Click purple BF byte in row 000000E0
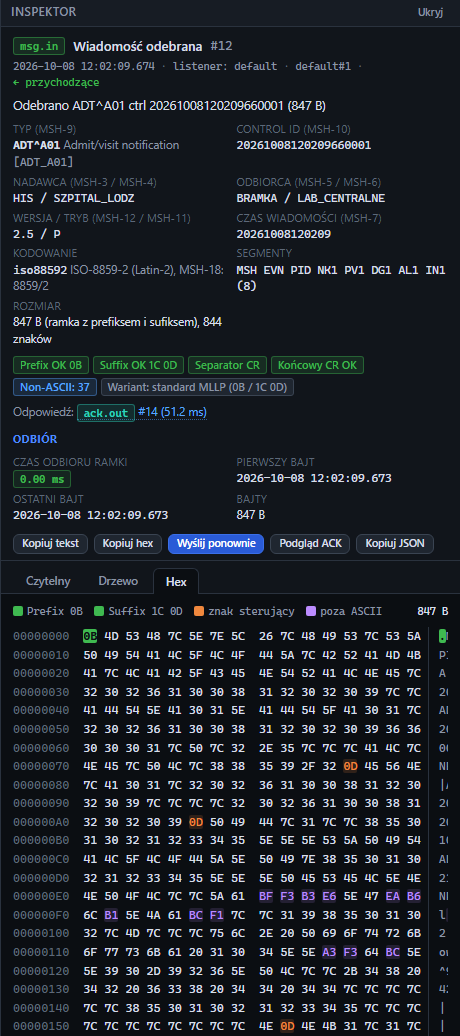 (266, 897)
